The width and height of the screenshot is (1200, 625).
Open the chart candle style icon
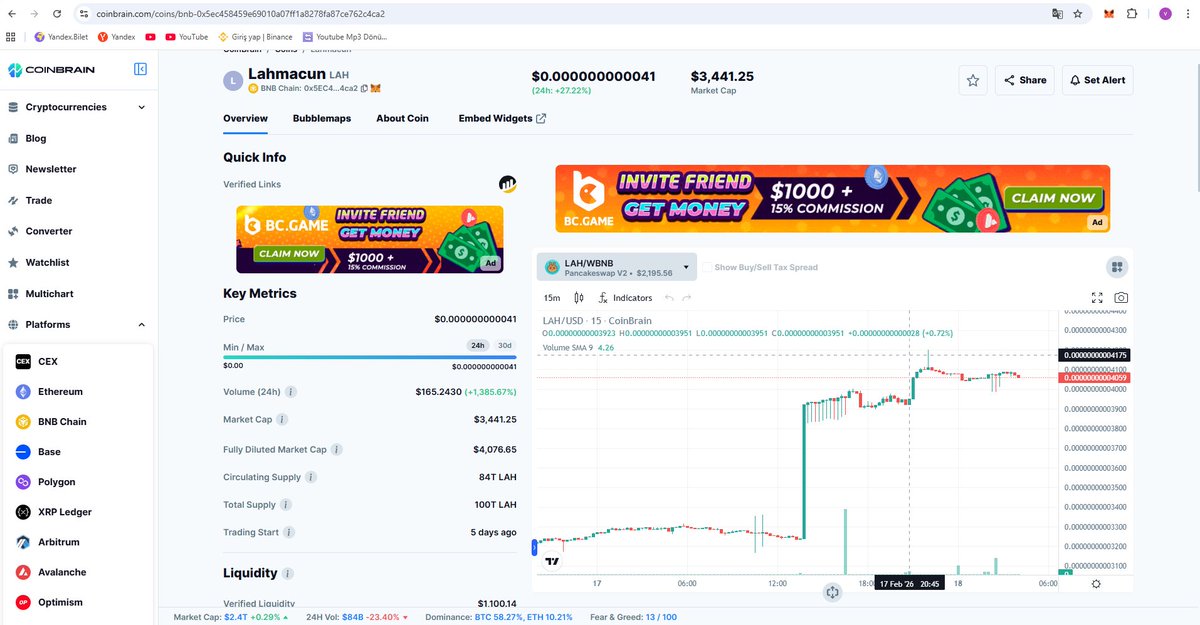point(579,298)
